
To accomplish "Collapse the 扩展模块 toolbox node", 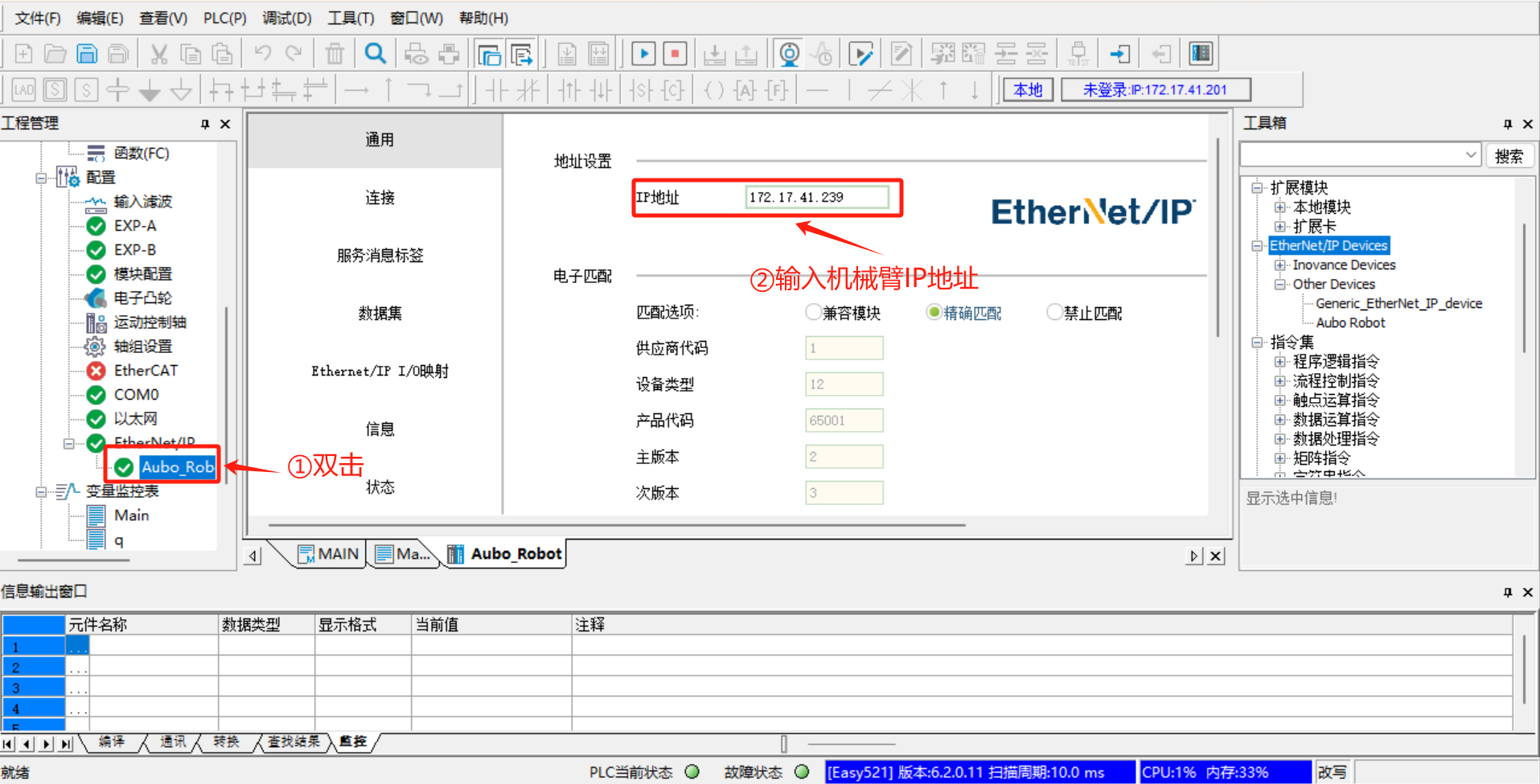I will [x=1257, y=188].
